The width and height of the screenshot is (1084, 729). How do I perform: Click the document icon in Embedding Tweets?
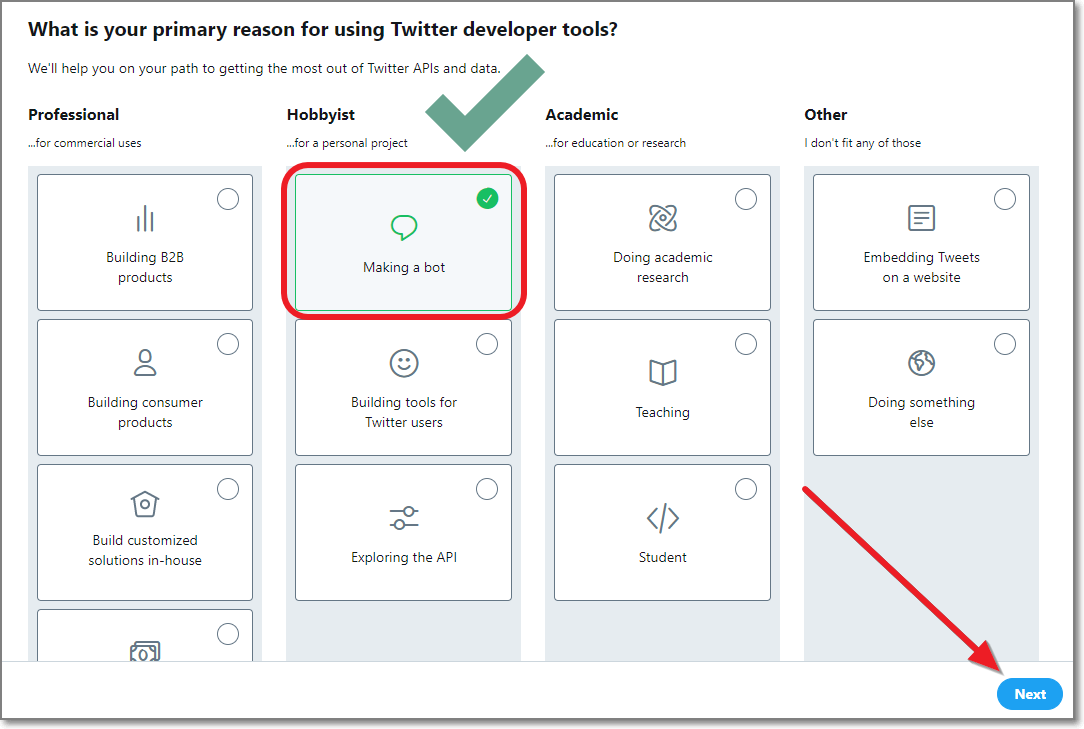click(x=922, y=218)
